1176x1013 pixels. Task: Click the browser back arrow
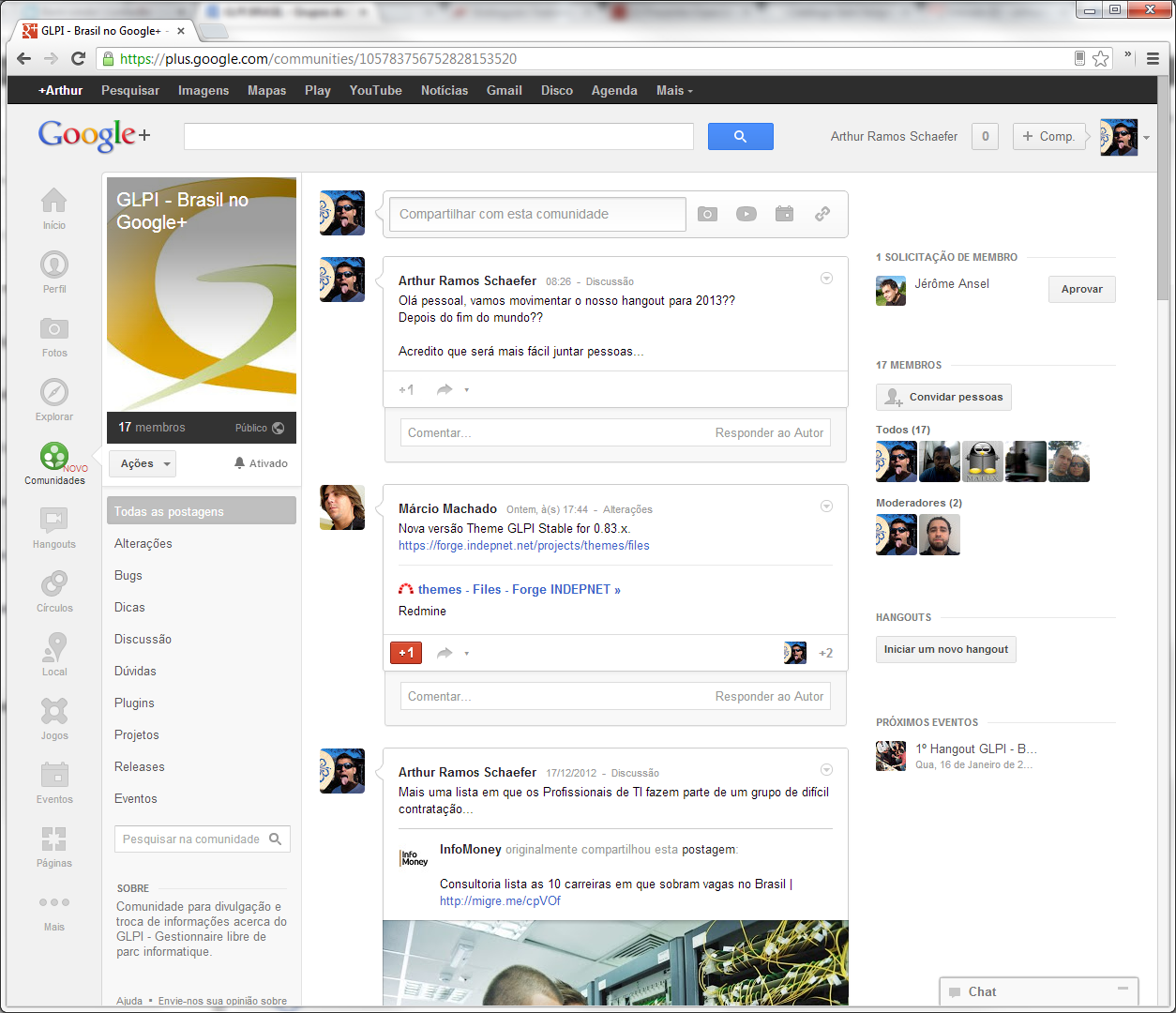point(24,58)
